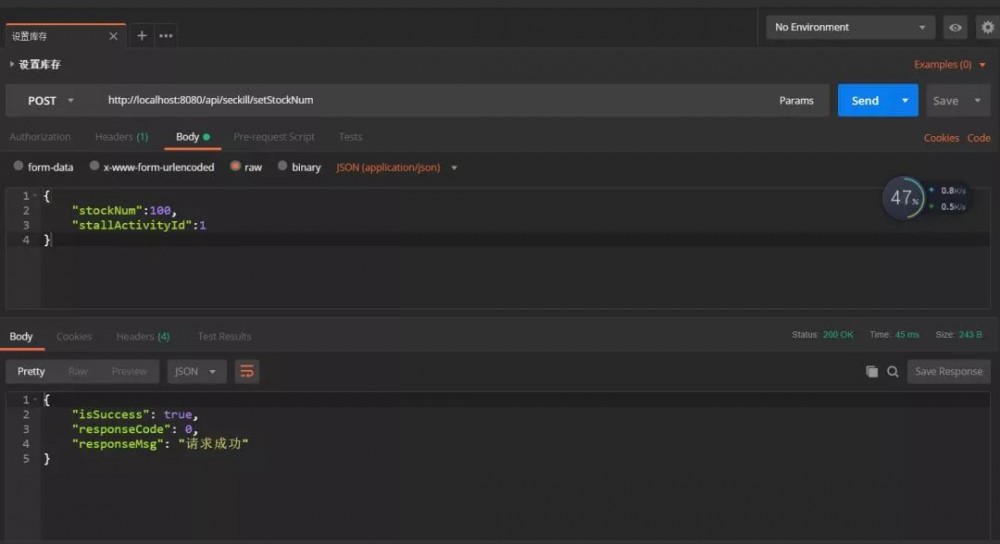The height and width of the screenshot is (544, 1000).
Task: Open the tab options ellipsis menu
Action: click(166, 36)
